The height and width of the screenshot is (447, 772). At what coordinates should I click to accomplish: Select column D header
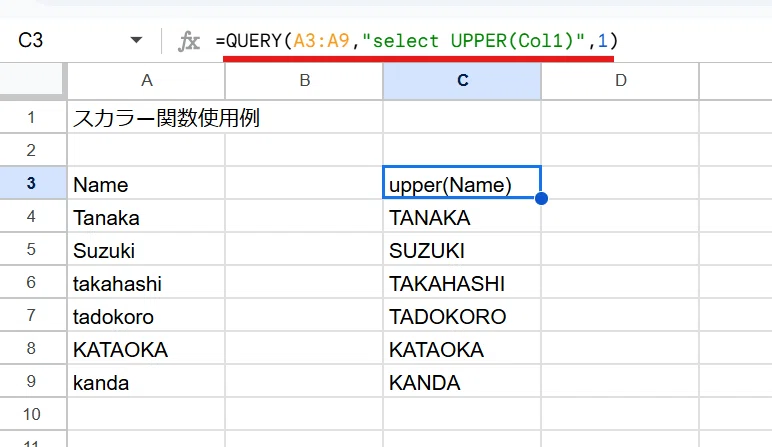point(620,81)
